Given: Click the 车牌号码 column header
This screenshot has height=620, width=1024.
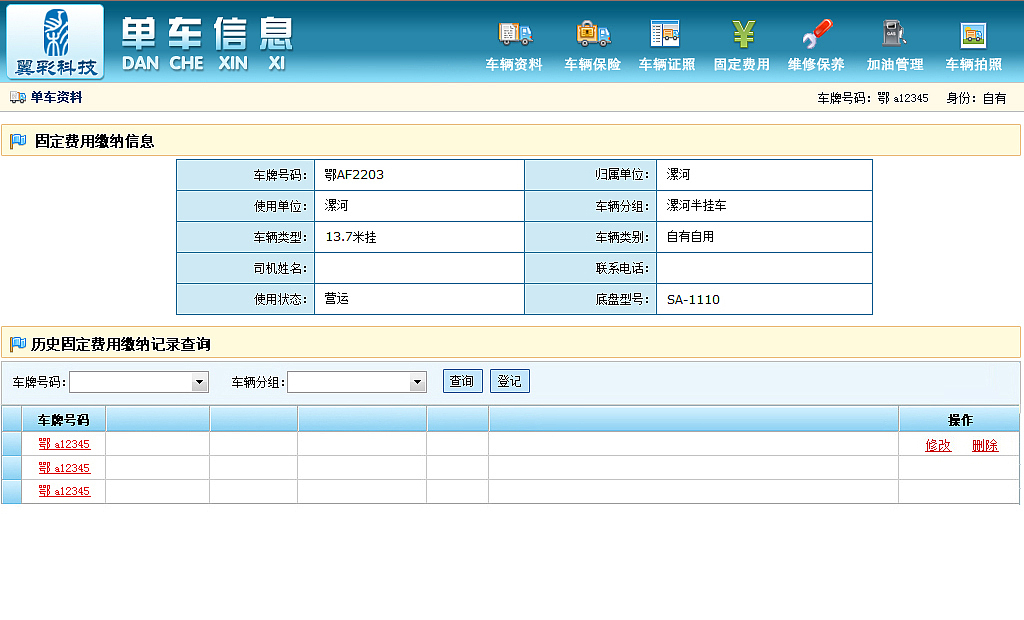Looking at the screenshot, I should [63, 419].
